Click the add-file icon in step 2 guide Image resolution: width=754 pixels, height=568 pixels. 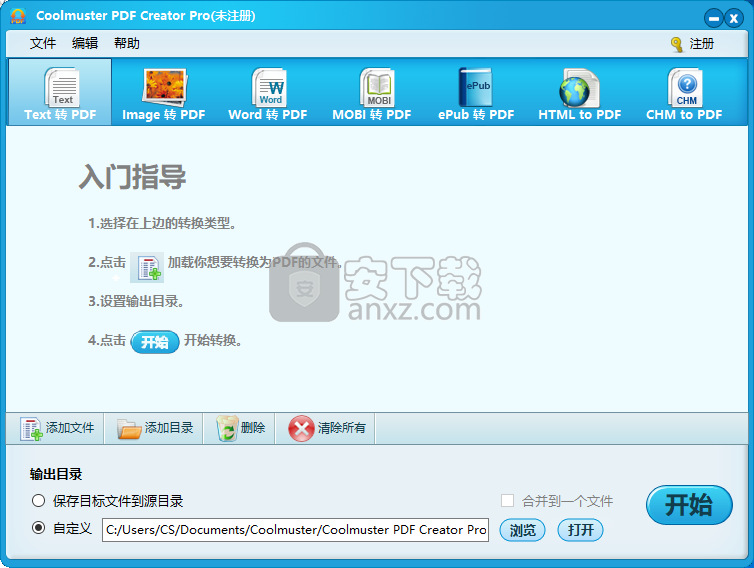(x=147, y=267)
